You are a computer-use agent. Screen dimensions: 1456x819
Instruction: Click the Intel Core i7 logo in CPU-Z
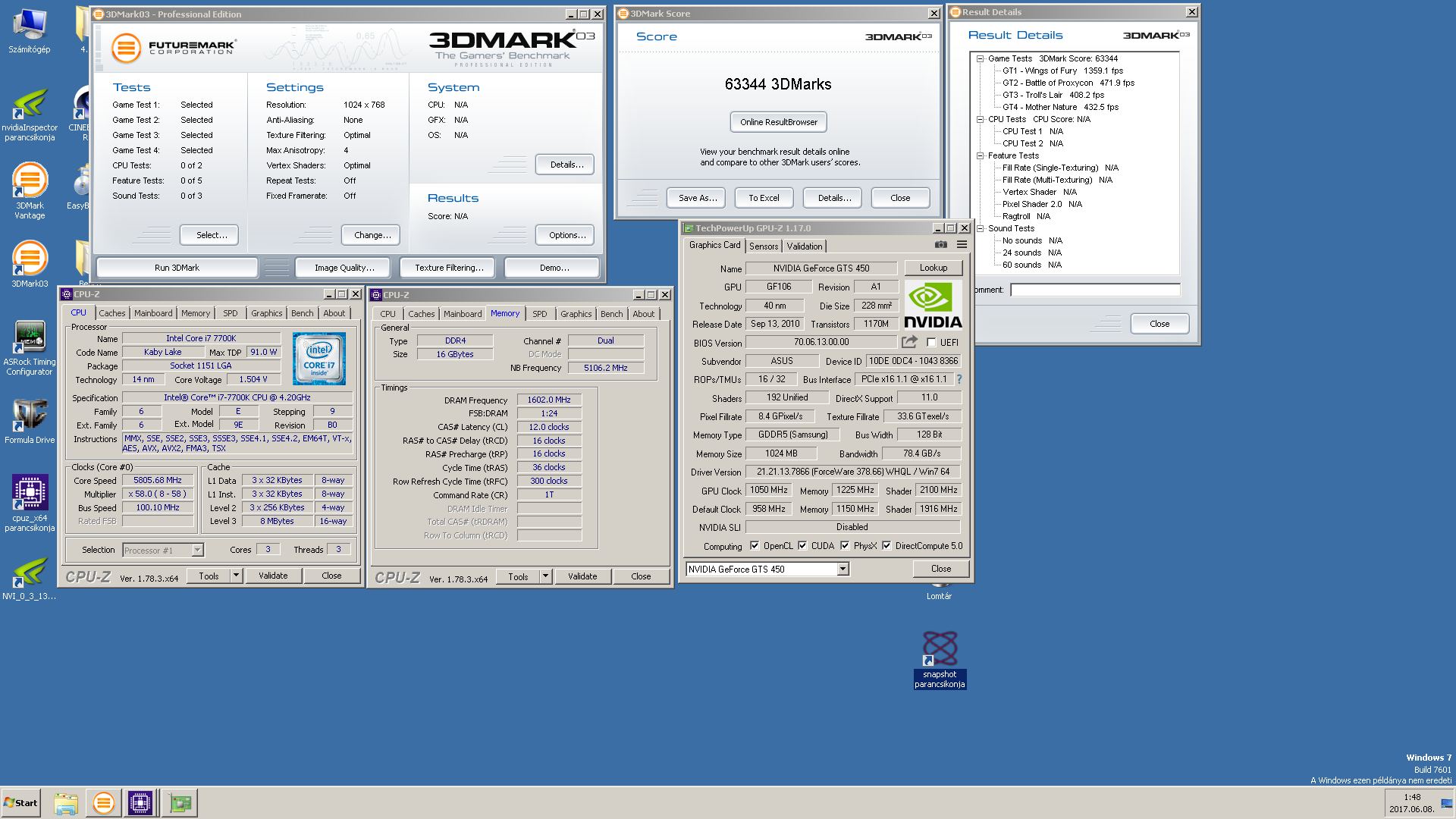319,359
